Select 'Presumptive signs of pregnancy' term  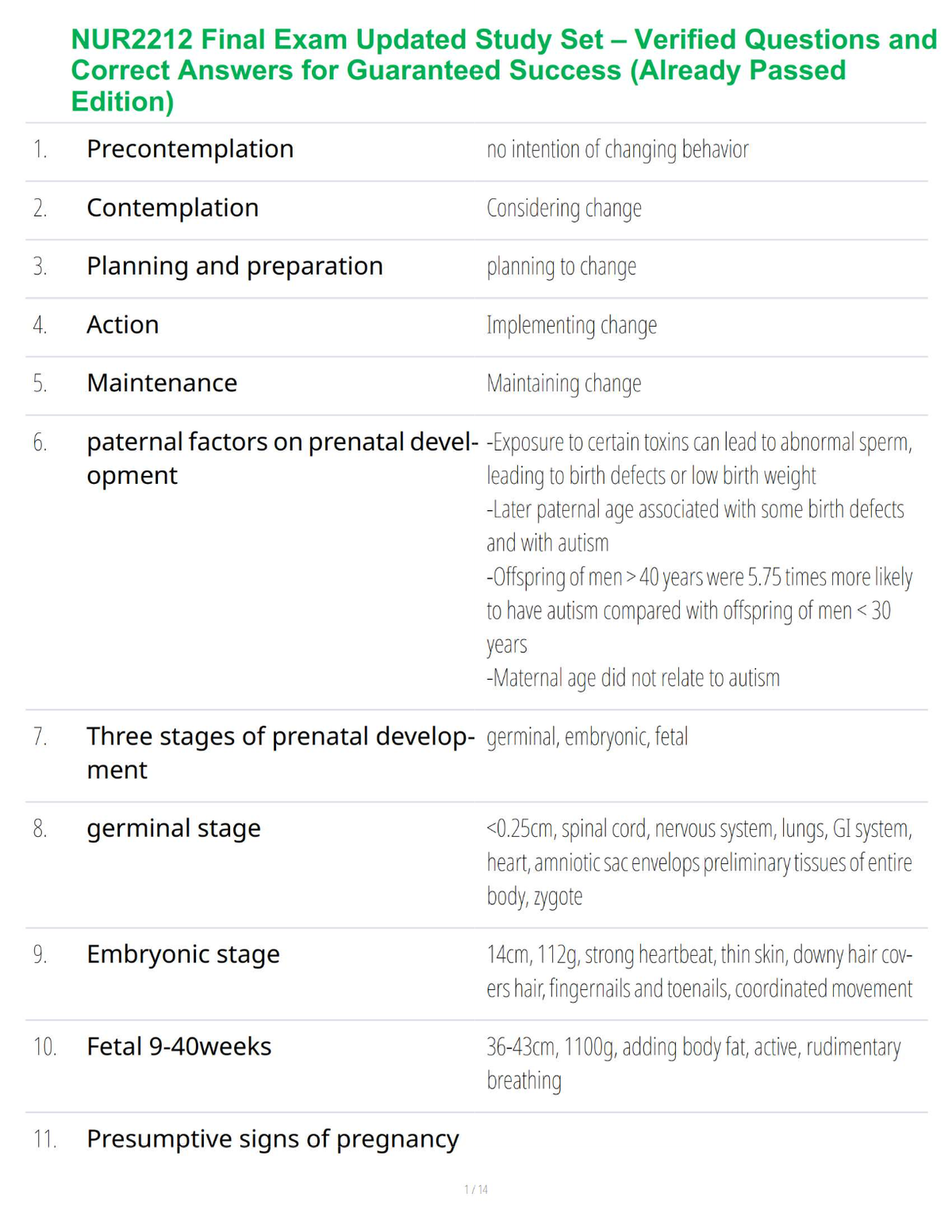click(x=273, y=1140)
